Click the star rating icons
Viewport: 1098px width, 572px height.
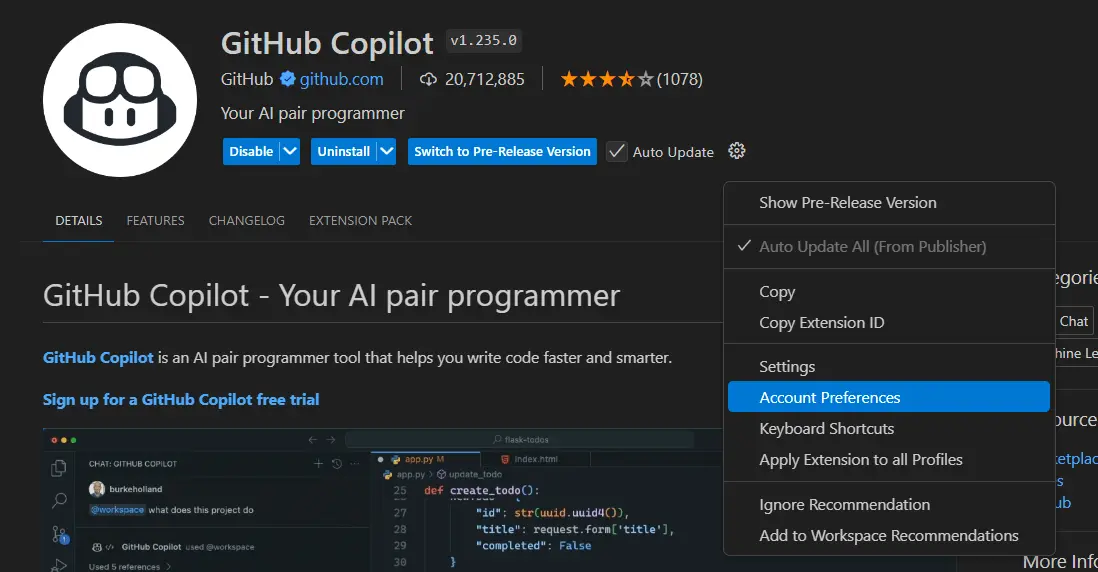tap(606, 79)
